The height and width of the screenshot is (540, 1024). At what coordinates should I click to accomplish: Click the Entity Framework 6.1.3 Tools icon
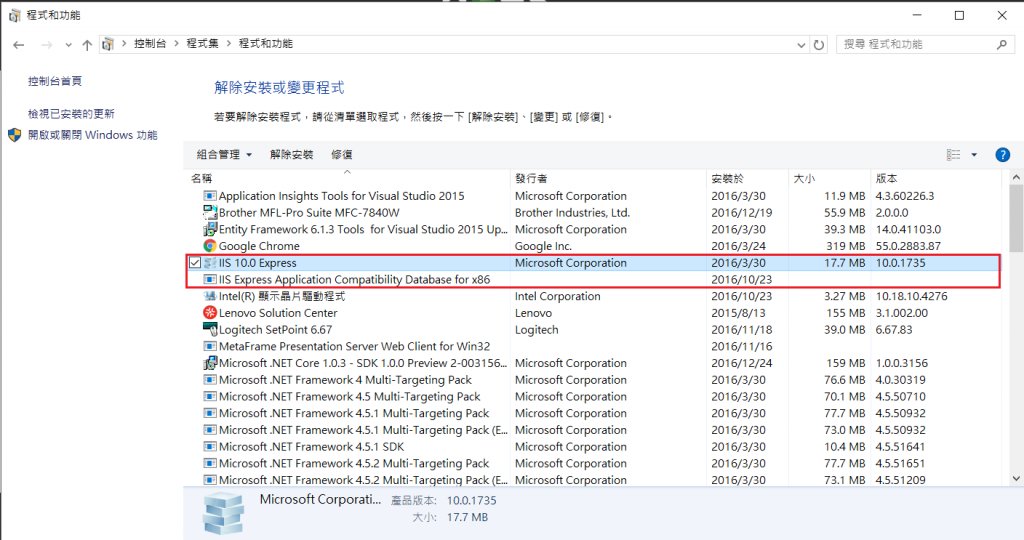(210, 229)
